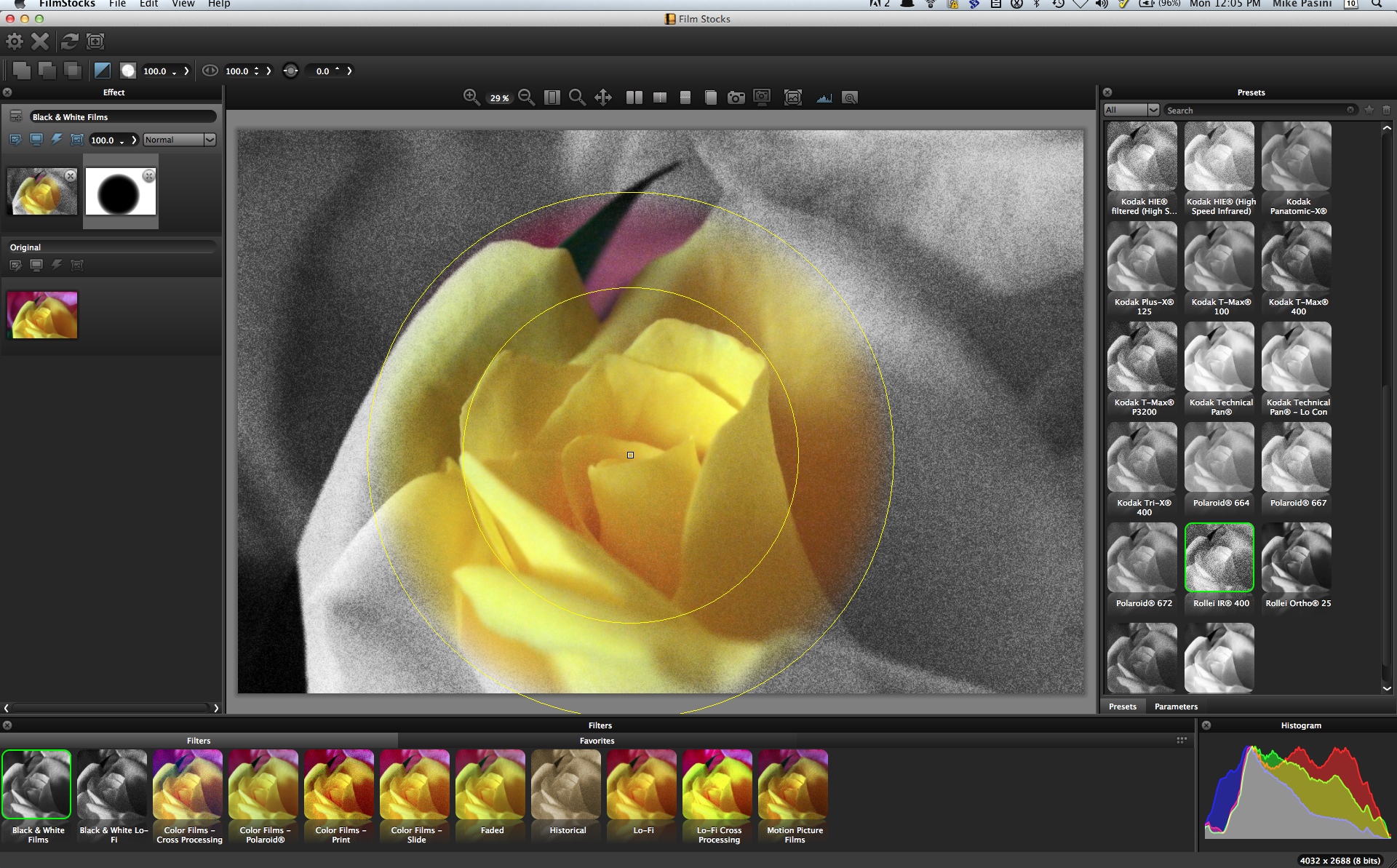The height and width of the screenshot is (868, 1397).
Task: Remove the circular mask thumbnail with its X
Action: 148,176
